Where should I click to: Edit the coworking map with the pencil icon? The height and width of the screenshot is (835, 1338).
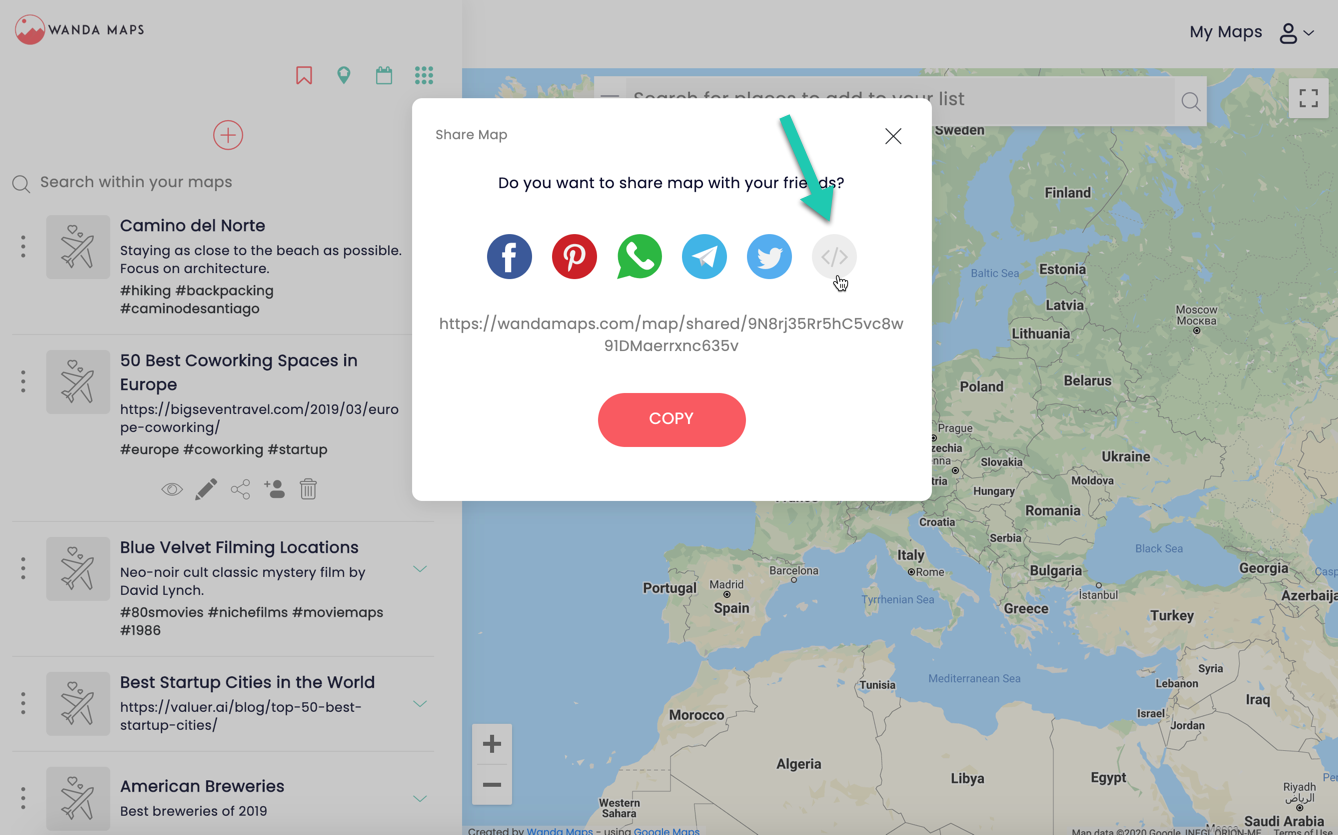point(206,489)
